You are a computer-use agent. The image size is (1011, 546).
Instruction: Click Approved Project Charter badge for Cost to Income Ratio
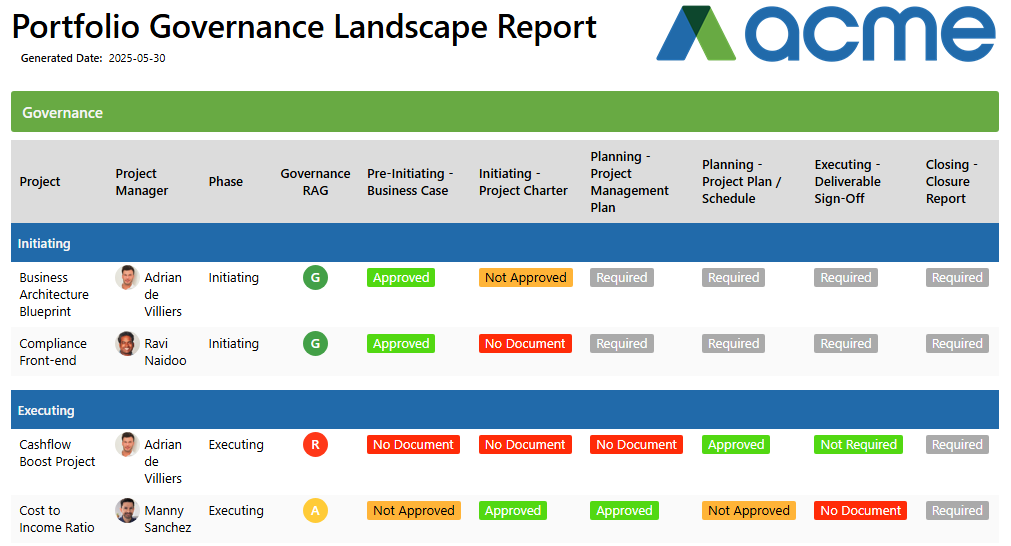point(513,511)
